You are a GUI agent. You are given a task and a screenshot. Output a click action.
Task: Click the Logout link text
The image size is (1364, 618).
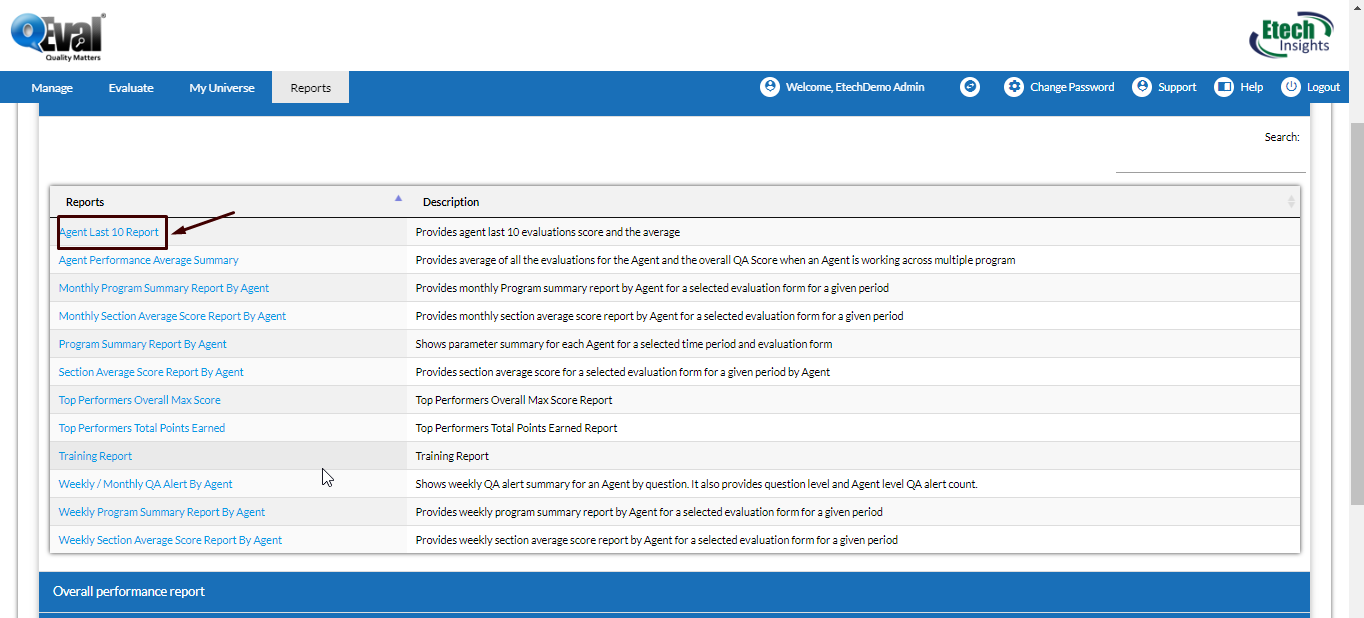1323,87
